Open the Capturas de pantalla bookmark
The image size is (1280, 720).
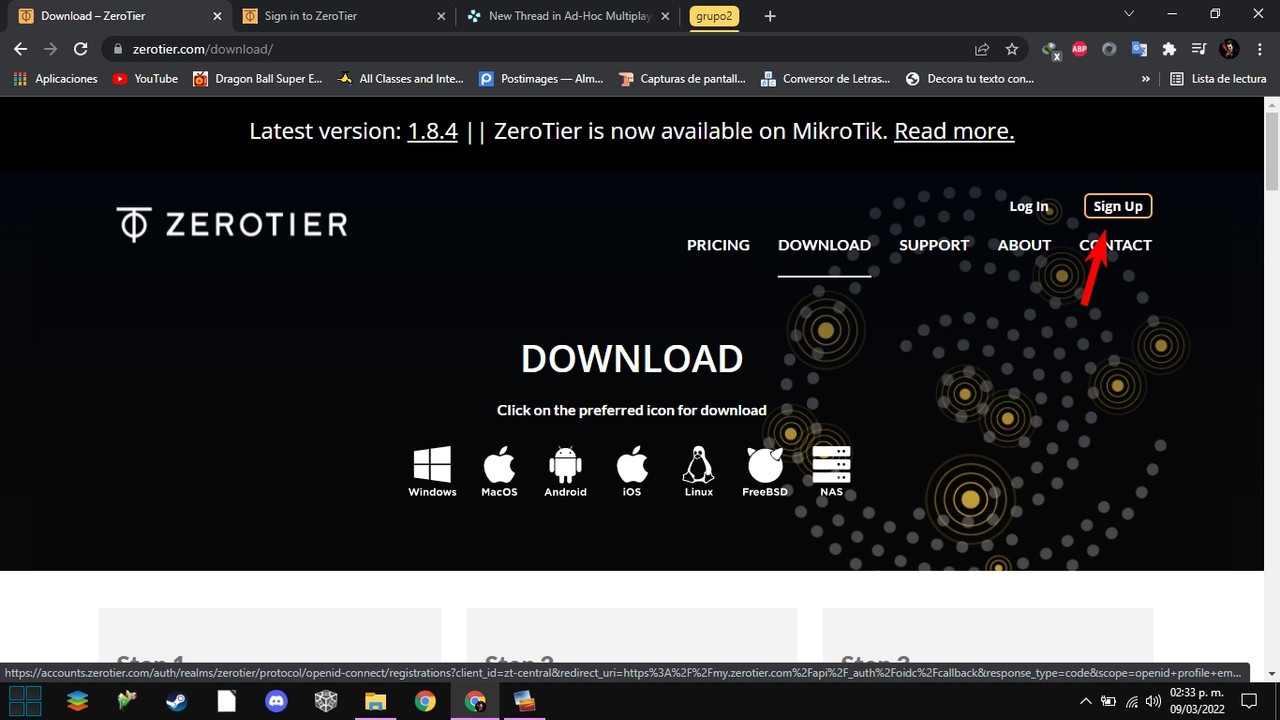pyautogui.click(x=683, y=79)
